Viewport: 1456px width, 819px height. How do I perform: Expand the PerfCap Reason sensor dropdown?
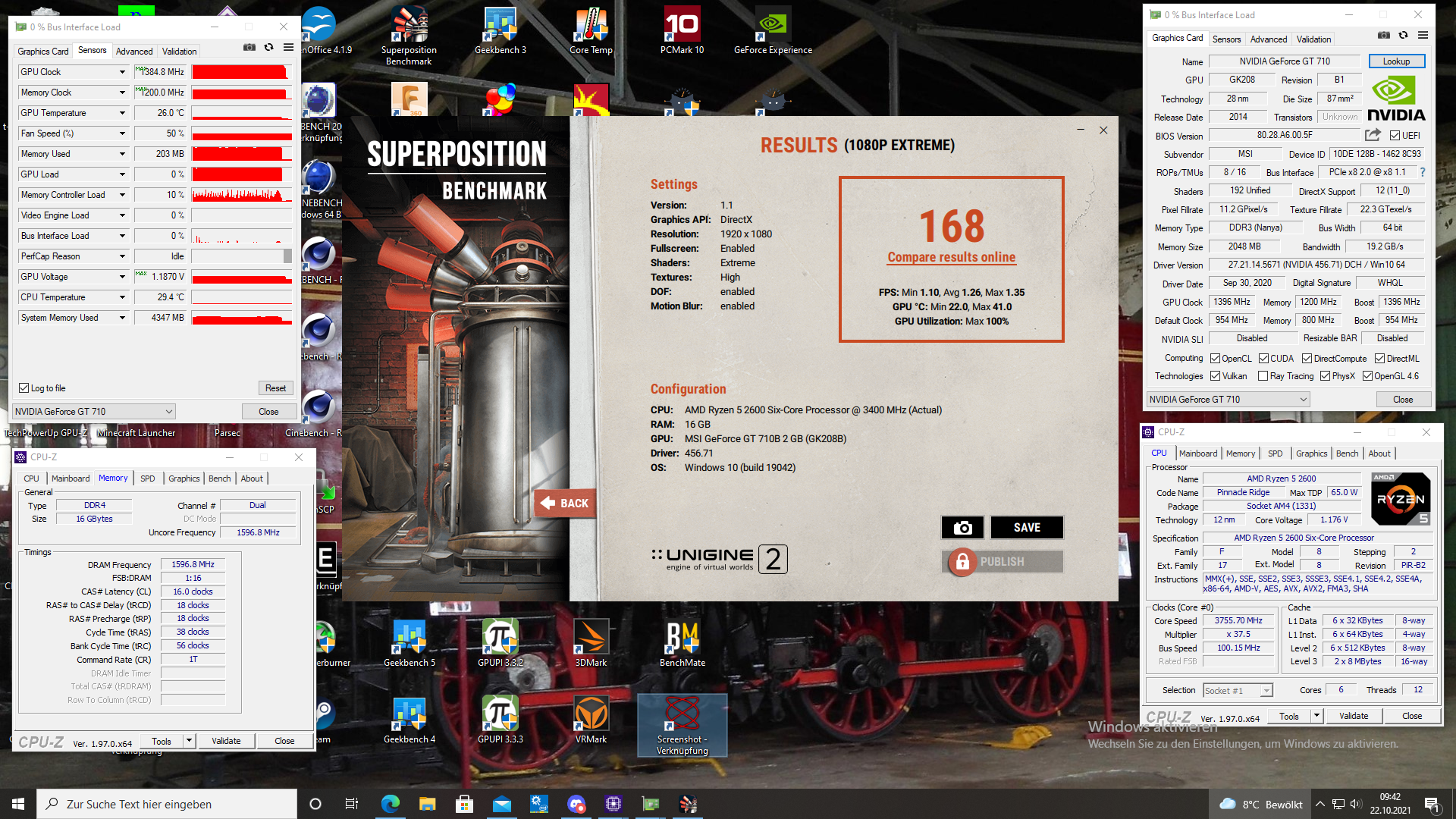122,256
